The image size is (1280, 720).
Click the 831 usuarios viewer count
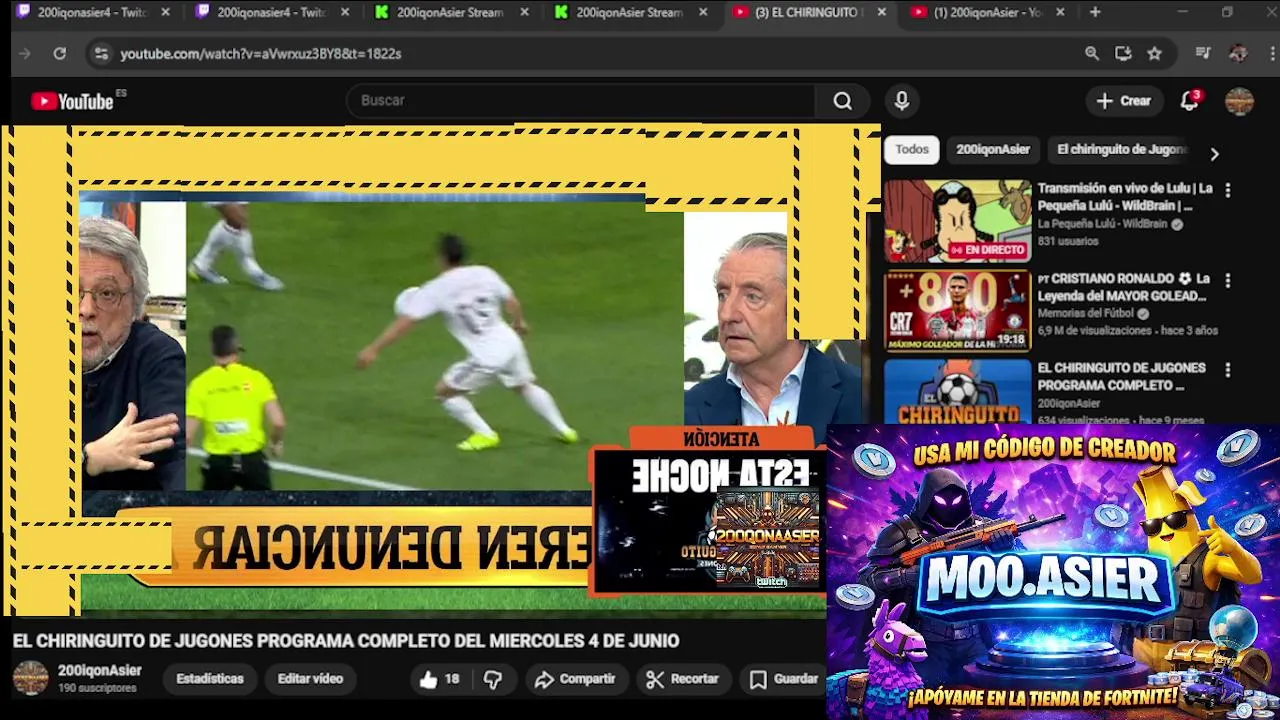point(1067,241)
